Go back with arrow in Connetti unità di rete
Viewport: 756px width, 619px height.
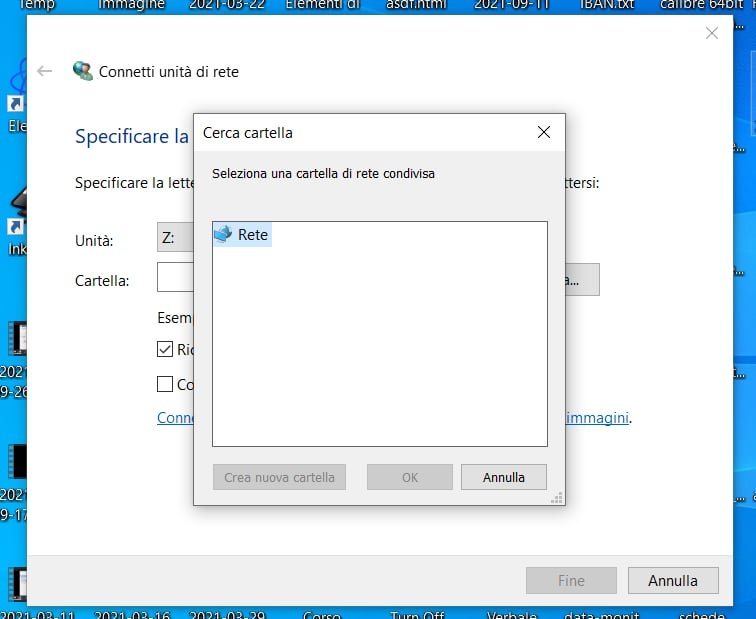[44, 71]
